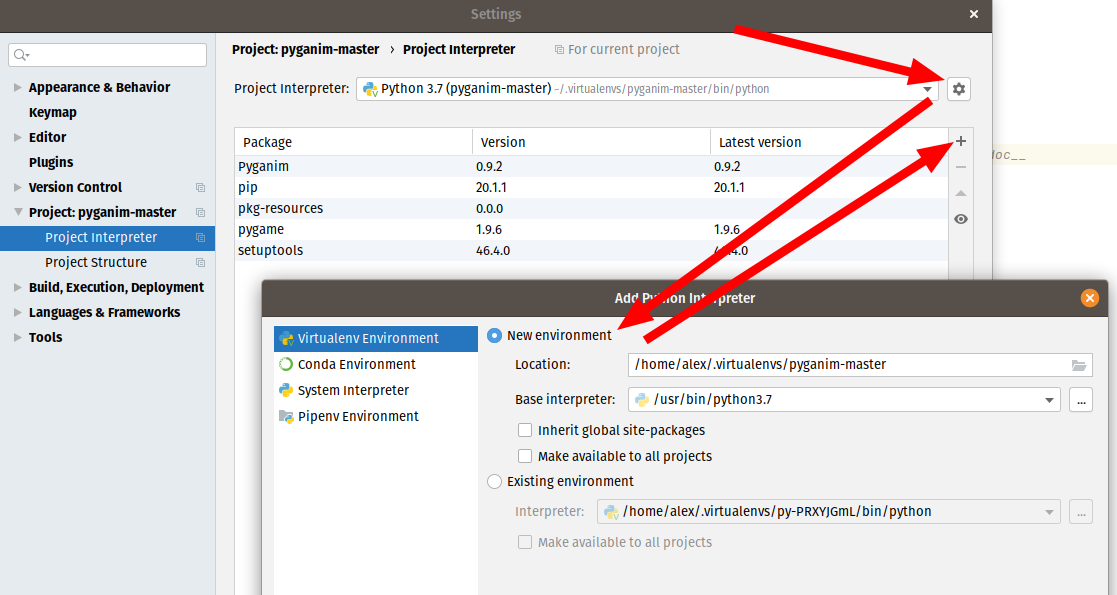Select Pipenv Environment in interpreter type list
The height and width of the screenshot is (595, 1117).
(375, 416)
